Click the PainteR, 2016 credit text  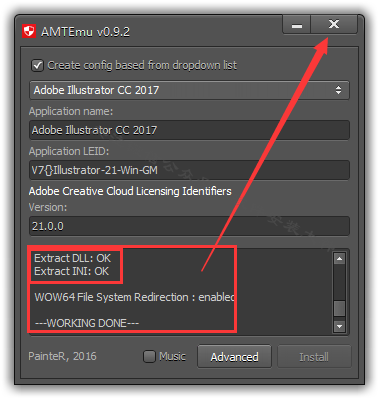click(x=62, y=356)
